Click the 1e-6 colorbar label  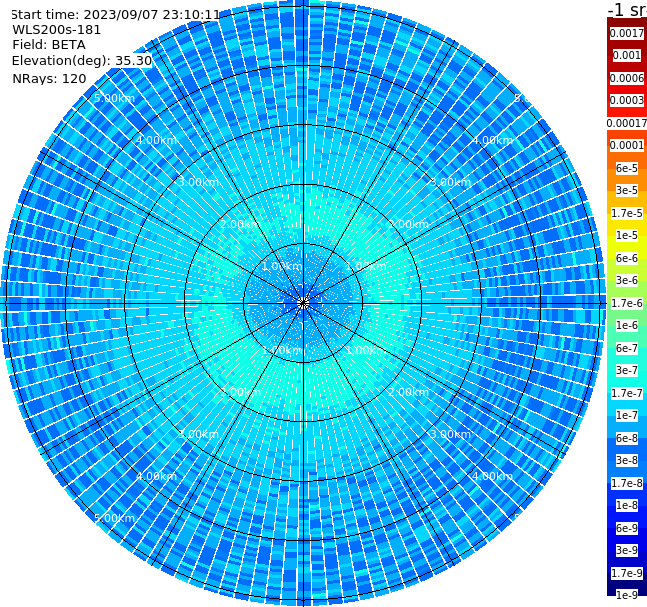626,325
